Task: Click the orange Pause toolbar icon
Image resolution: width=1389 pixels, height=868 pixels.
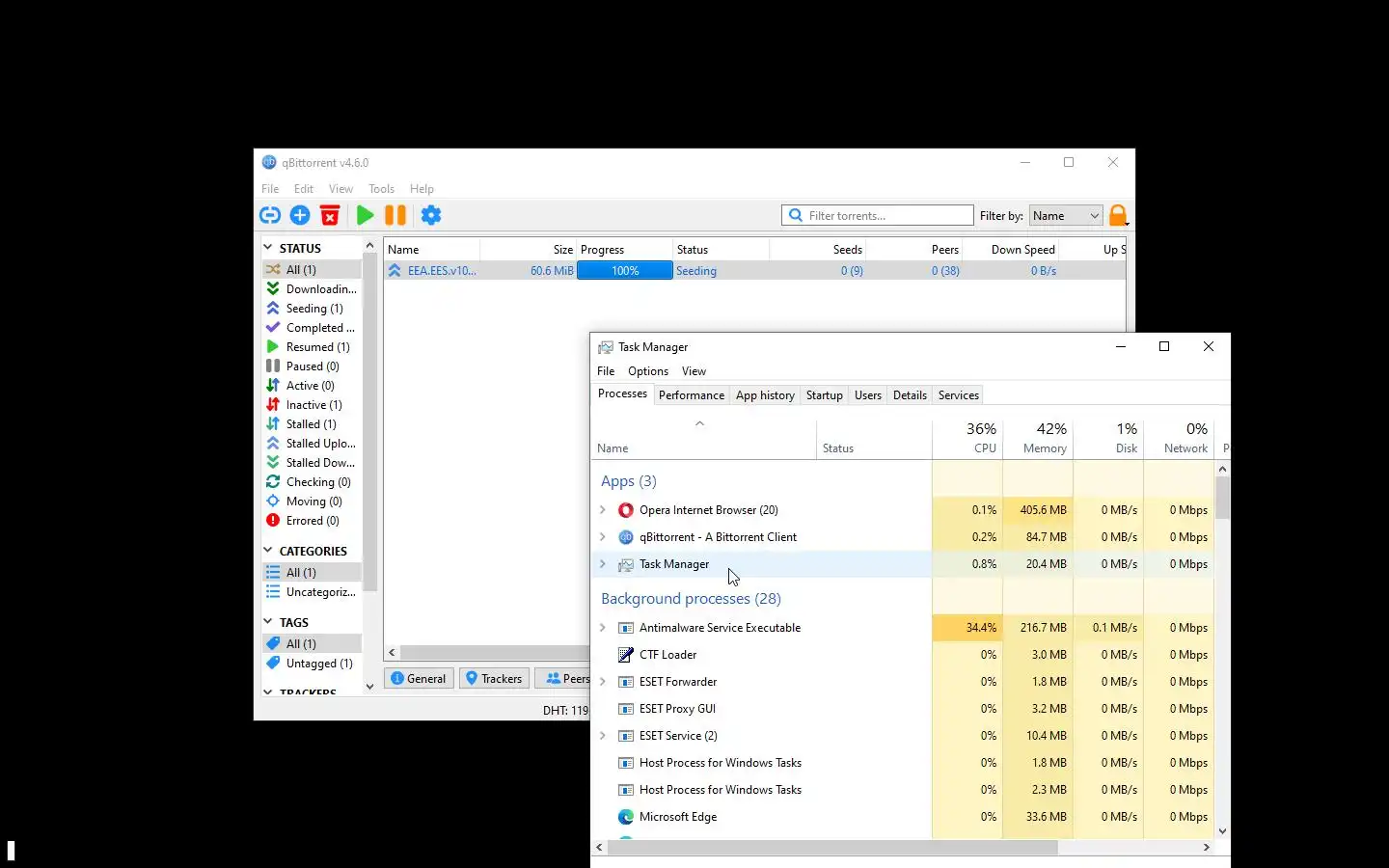Action: pos(395,215)
